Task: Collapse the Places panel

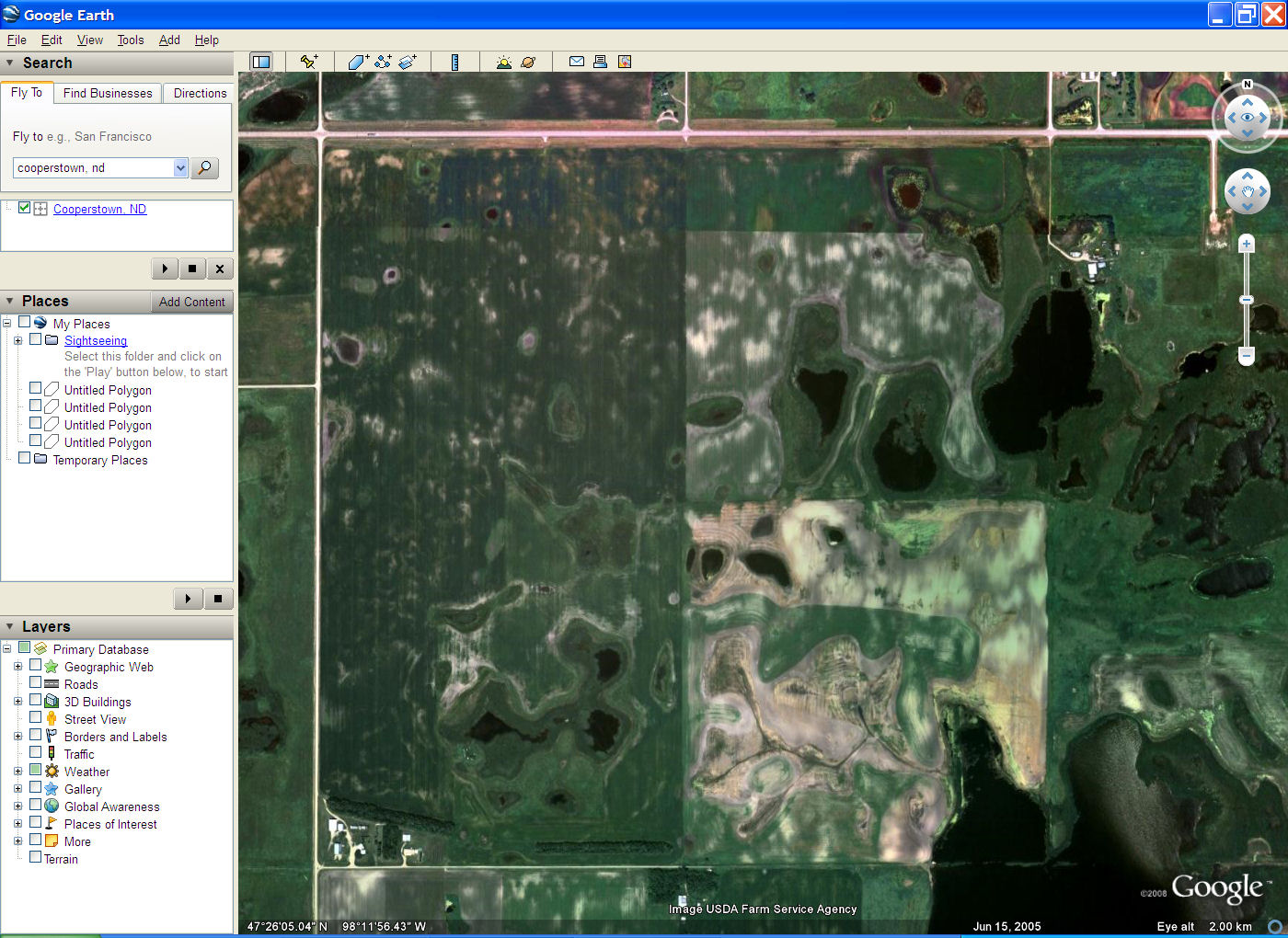Action: [x=10, y=301]
